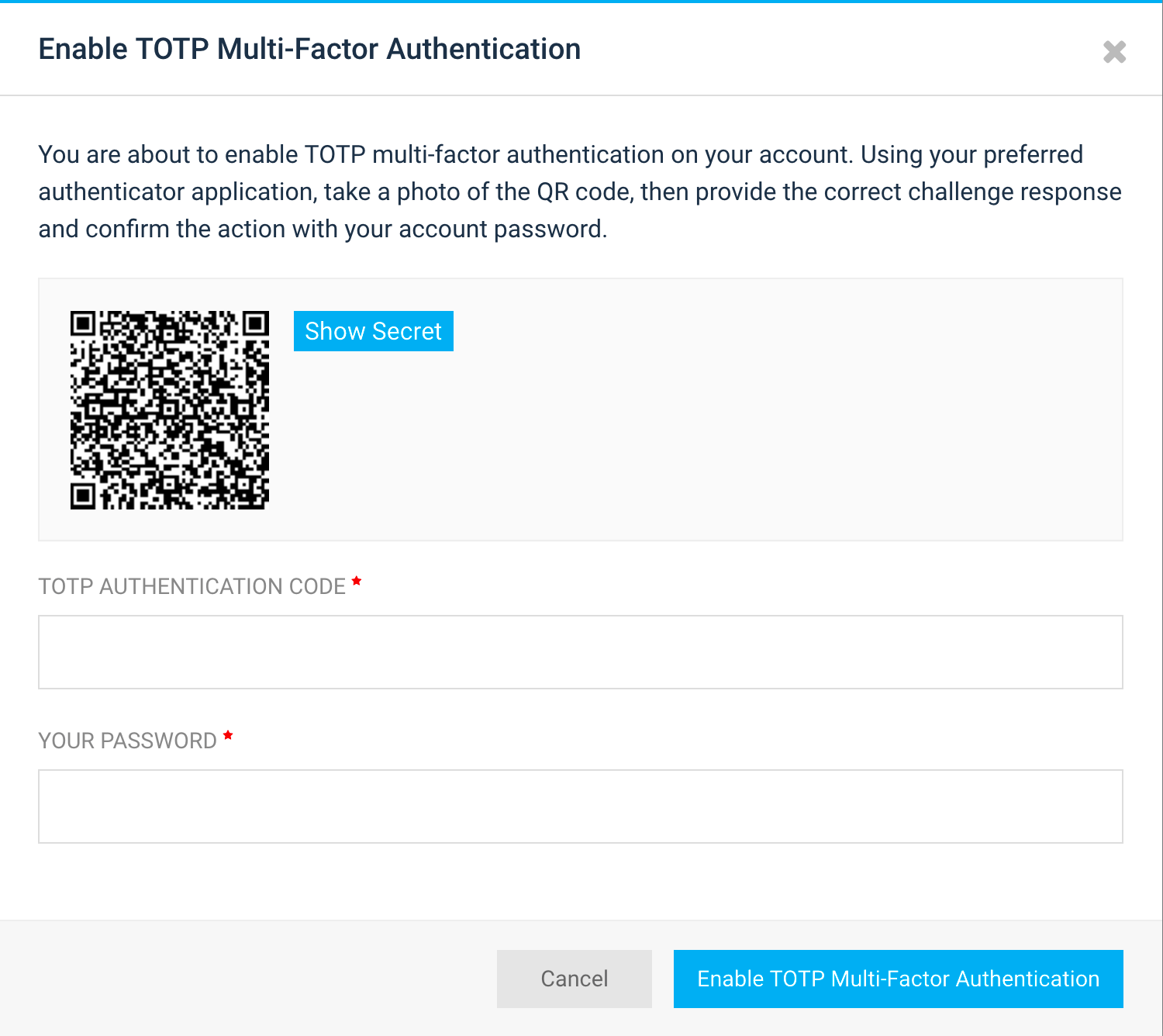
Task: Click the dialog title Enable TOTP Multi-Factor Authentication
Action: coord(310,49)
